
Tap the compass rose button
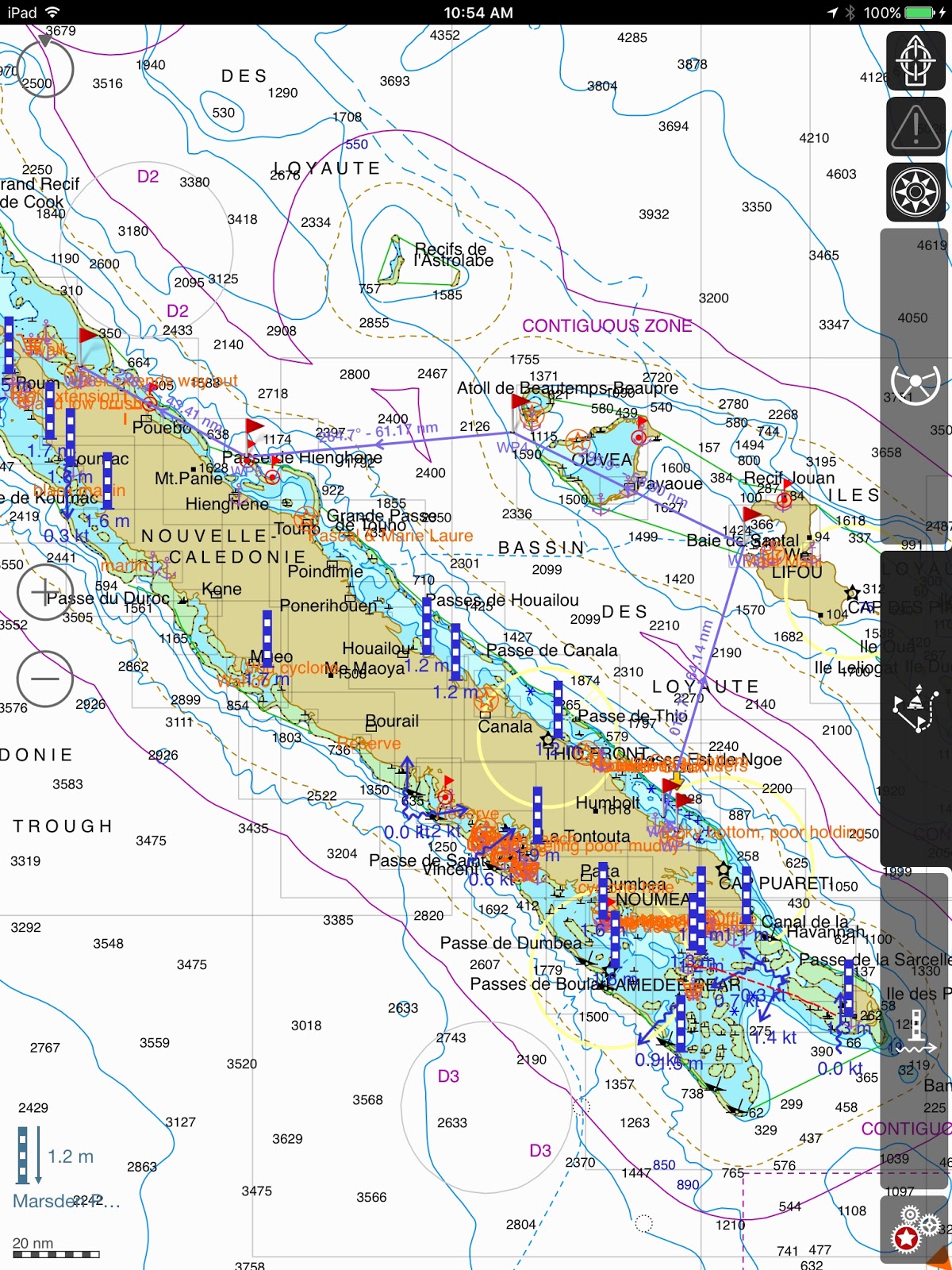point(915,192)
